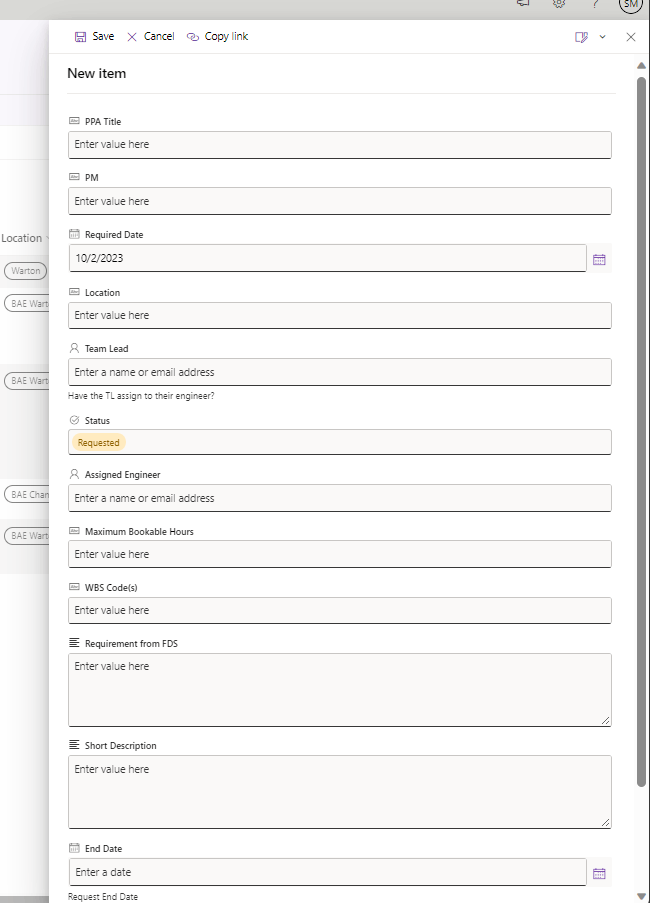Click the Requirement from FDS text area
Screen dimensions: 650x903
pyautogui.click(x=339, y=689)
